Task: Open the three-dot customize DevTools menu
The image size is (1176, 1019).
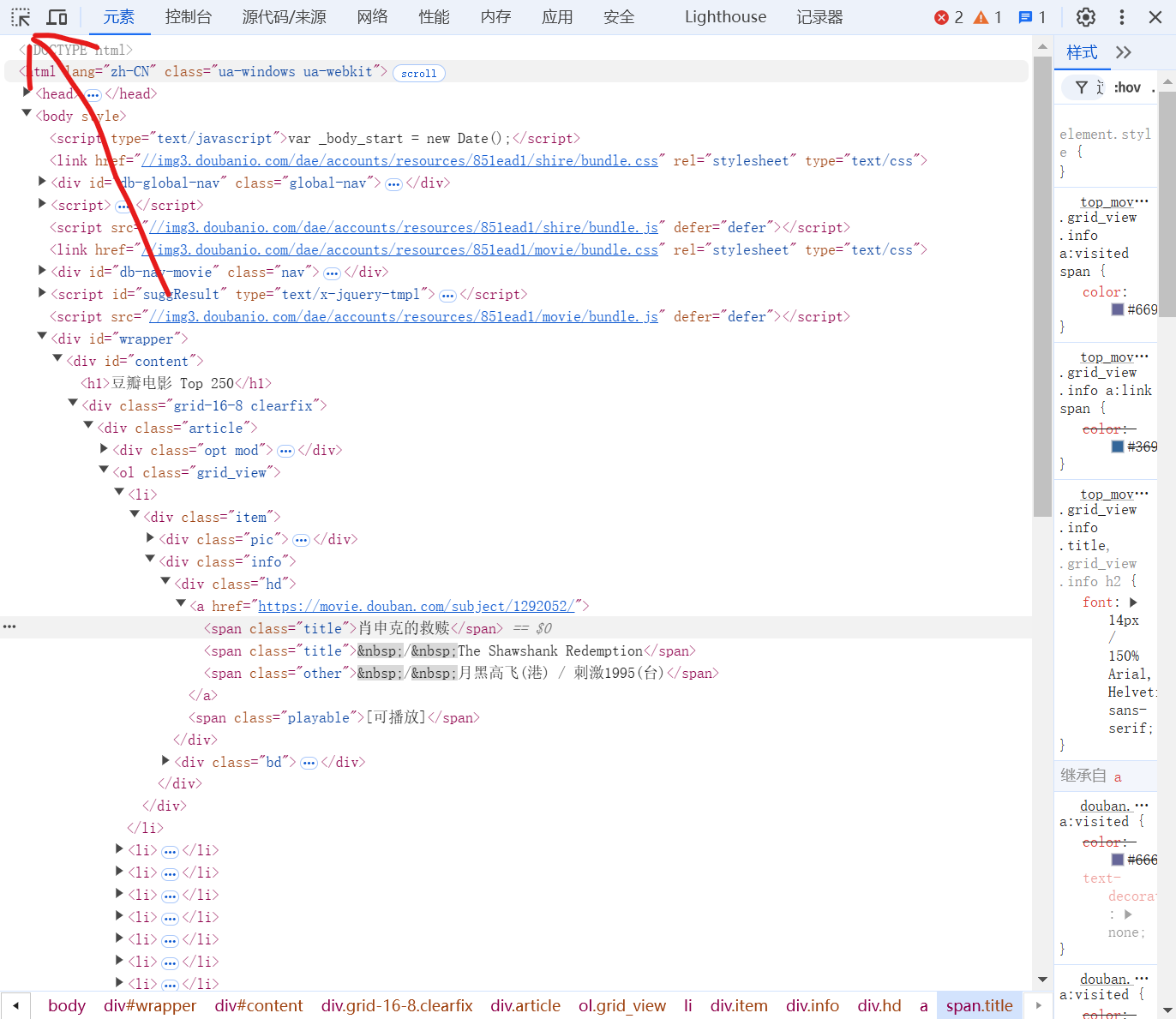Action: point(1121,17)
